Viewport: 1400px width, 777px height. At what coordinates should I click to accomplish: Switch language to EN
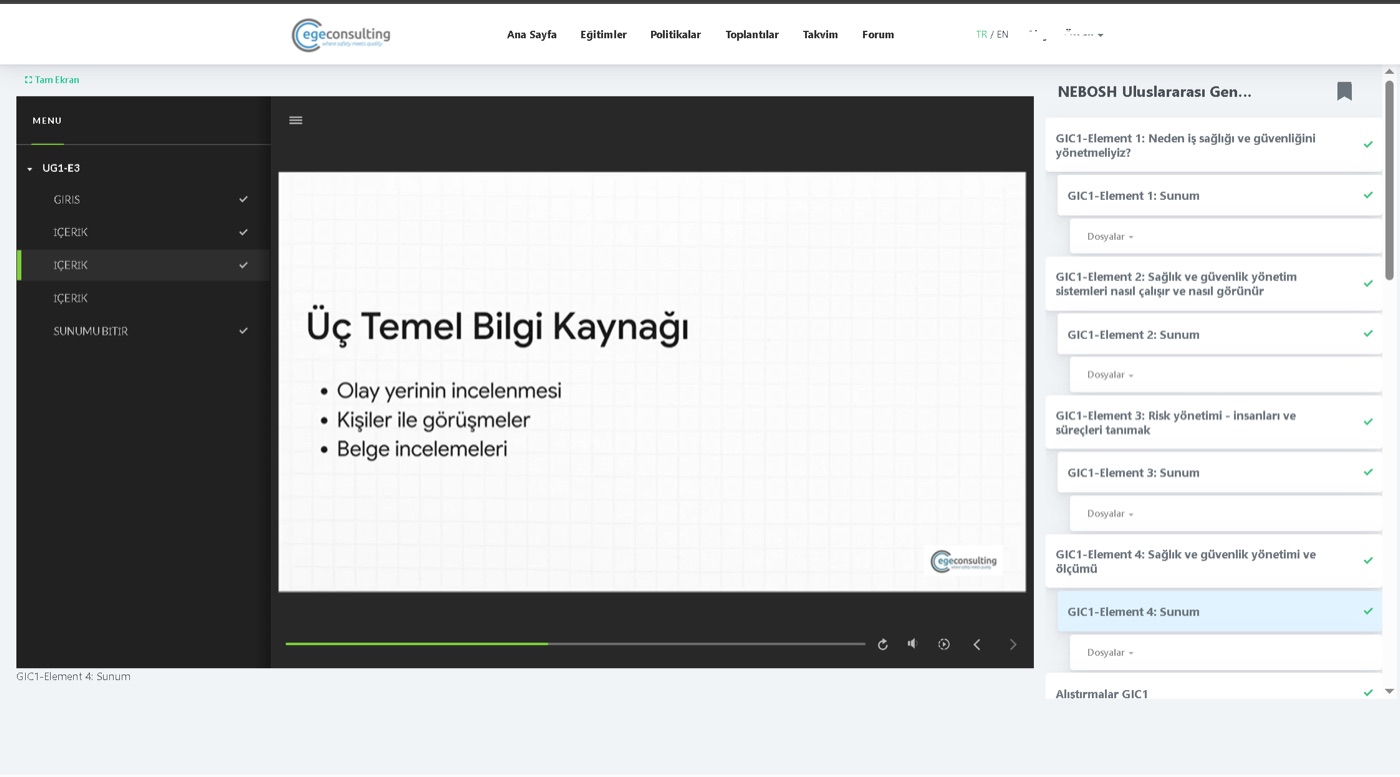coord(1002,35)
